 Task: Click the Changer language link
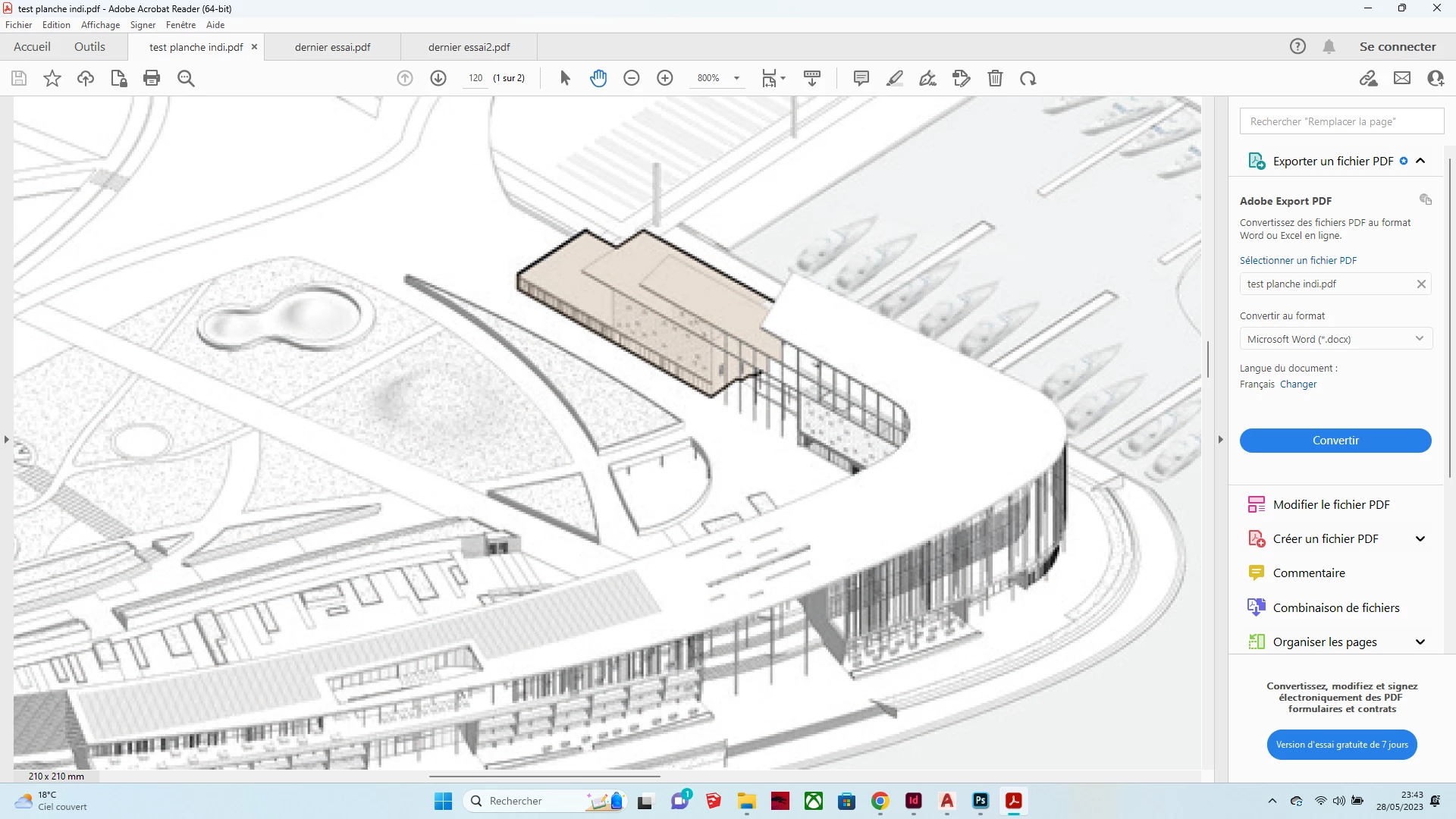point(1298,384)
